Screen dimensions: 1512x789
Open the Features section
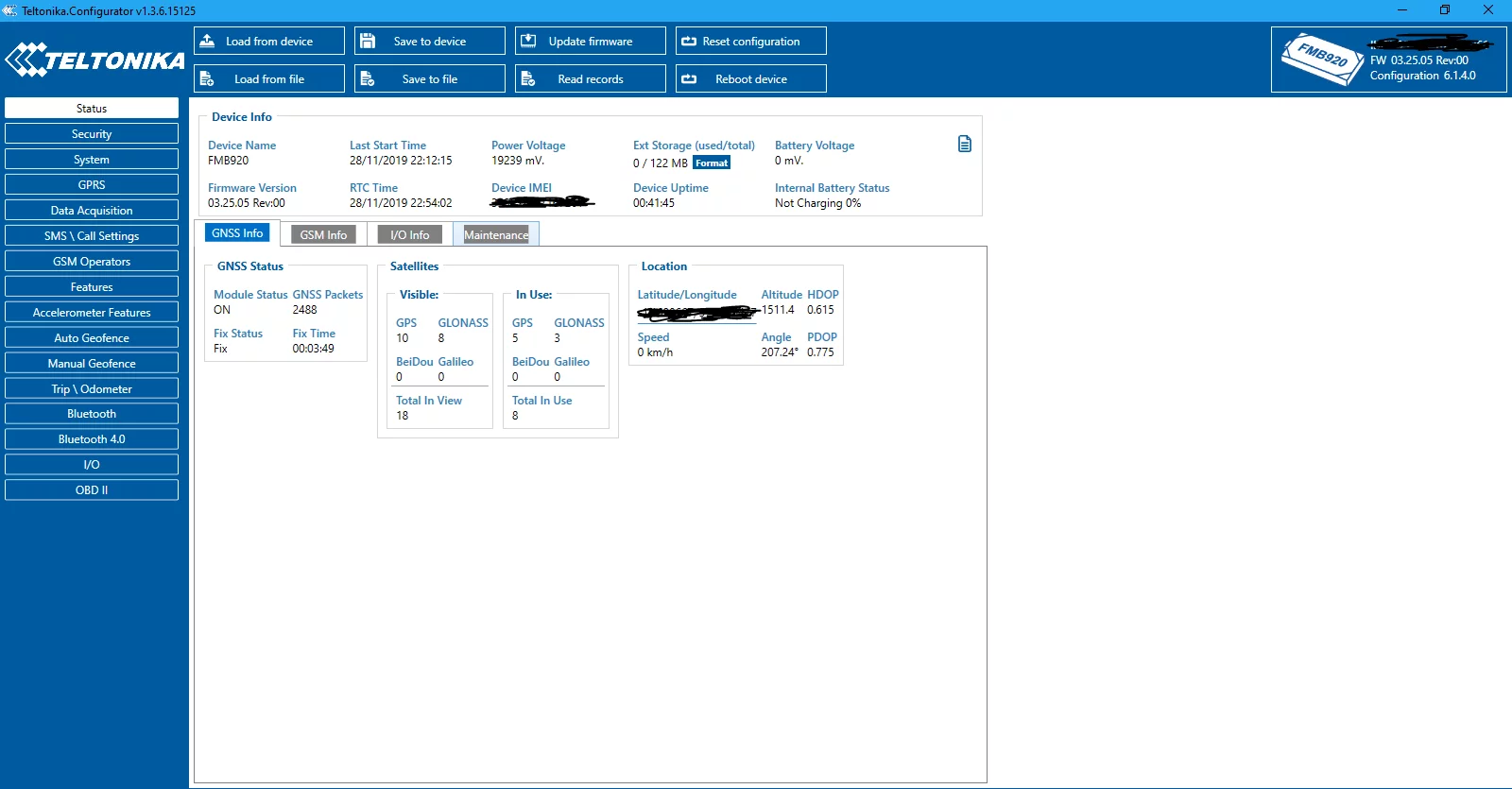(x=92, y=287)
